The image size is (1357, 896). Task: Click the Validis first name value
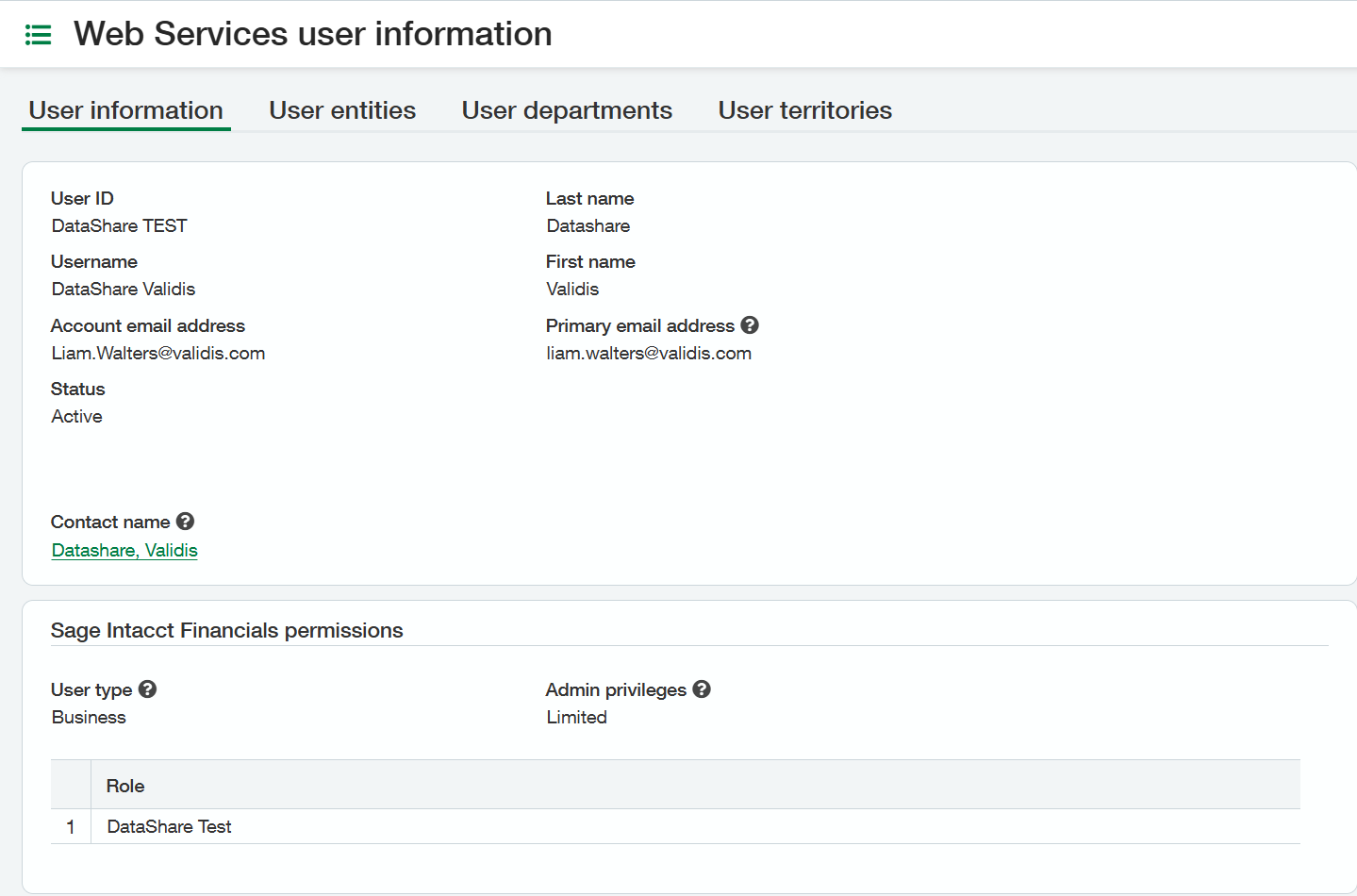[573, 289]
